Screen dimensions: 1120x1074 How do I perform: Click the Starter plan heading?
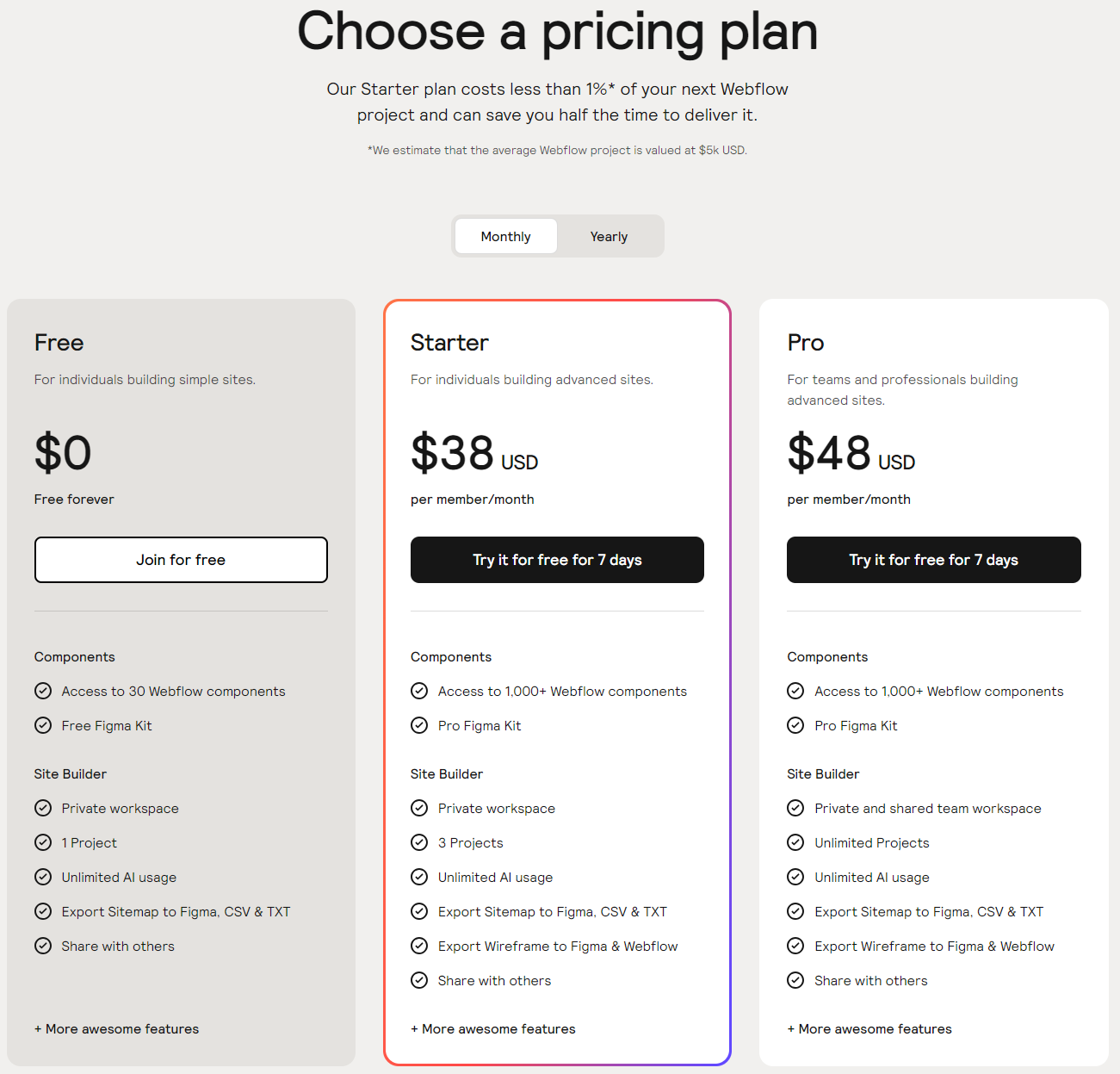(x=449, y=343)
